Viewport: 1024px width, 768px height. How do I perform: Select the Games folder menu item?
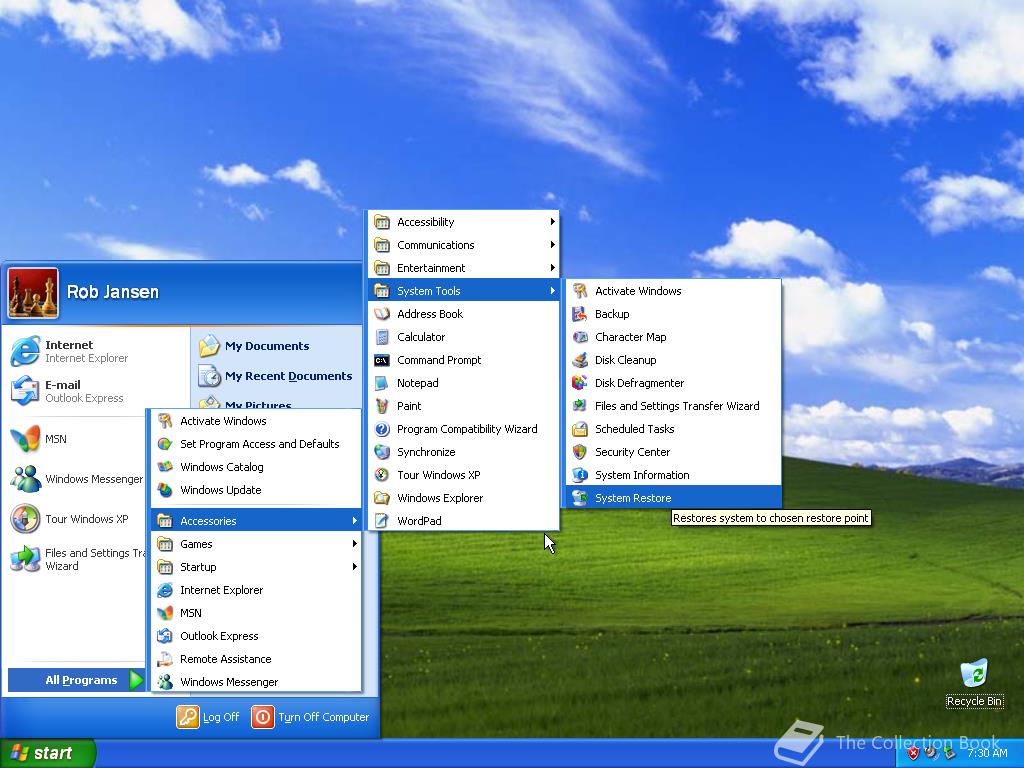pos(256,544)
